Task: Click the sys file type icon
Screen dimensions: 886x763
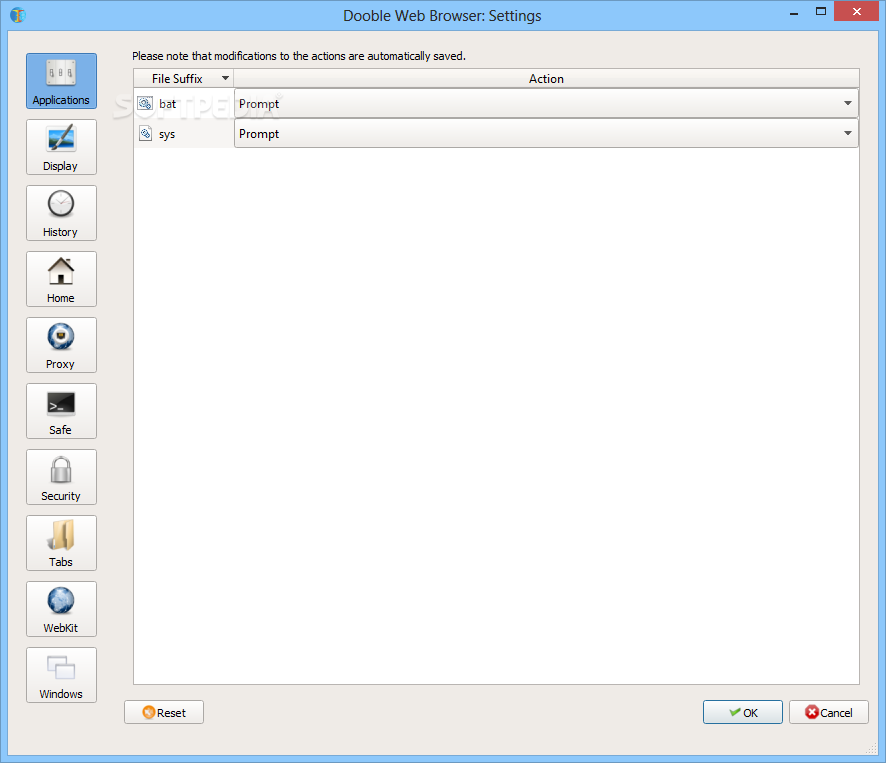Action: tap(145, 133)
